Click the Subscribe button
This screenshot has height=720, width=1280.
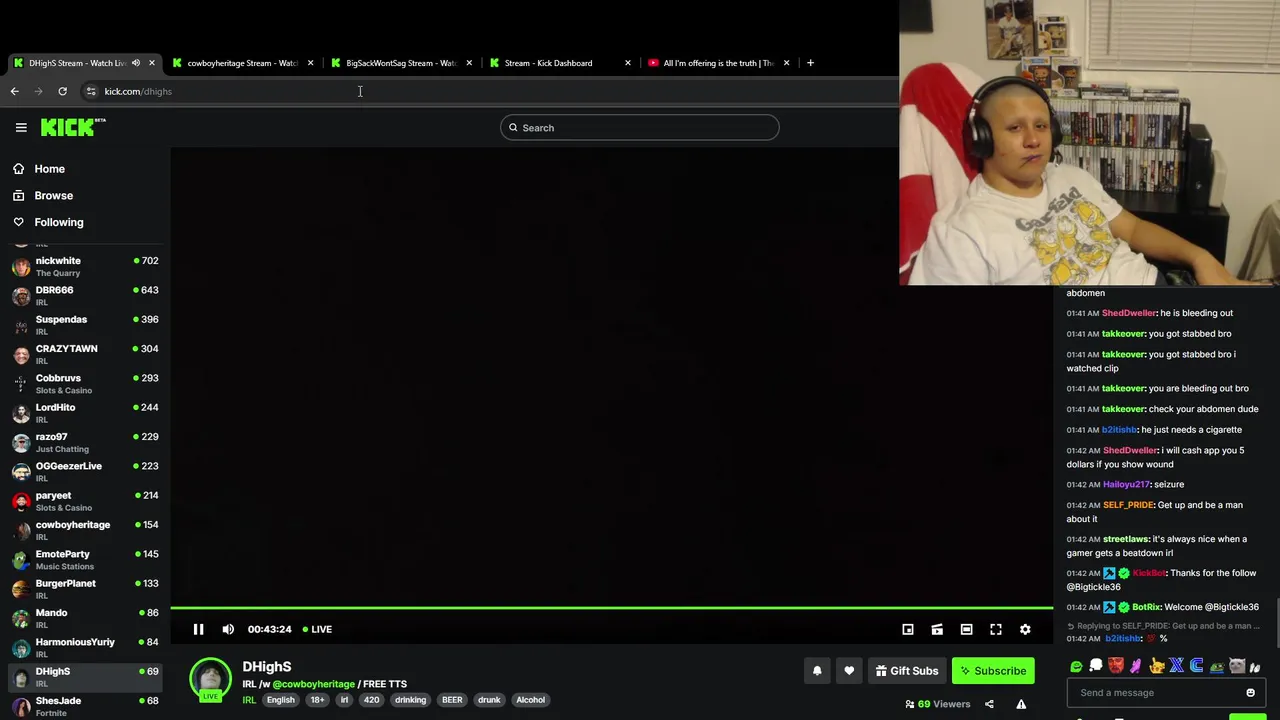[993, 671]
